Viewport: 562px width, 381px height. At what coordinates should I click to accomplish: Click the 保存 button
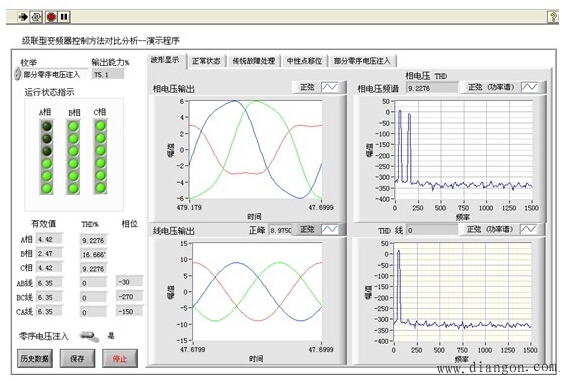pyautogui.click(x=77, y=358)
